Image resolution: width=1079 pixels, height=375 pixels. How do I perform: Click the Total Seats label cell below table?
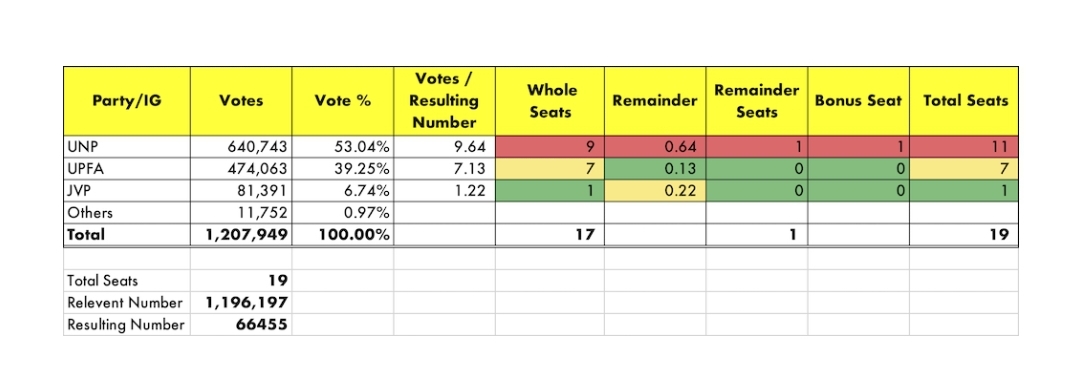127,281
